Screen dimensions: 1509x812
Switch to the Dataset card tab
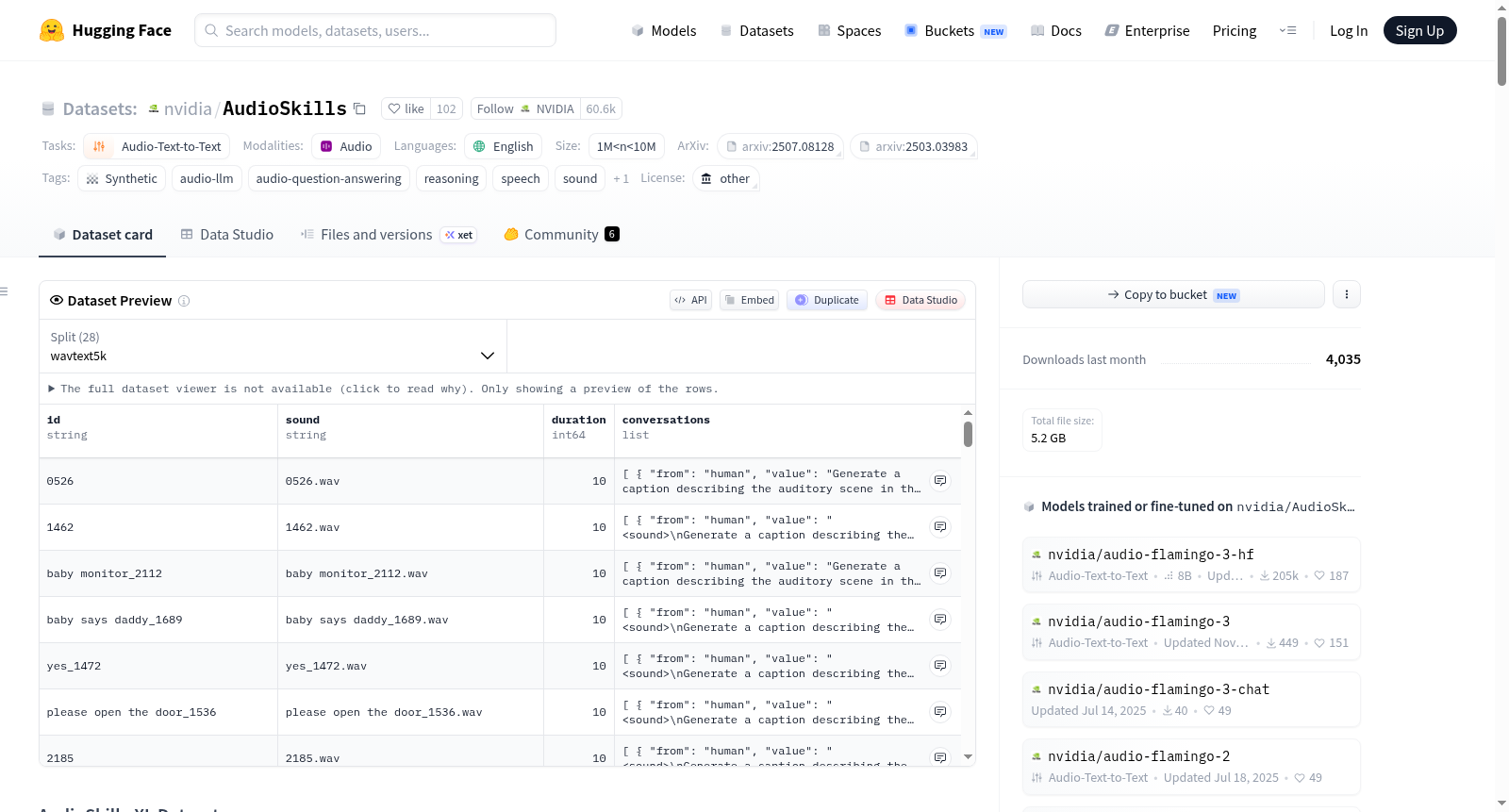(x=103, y=235)
